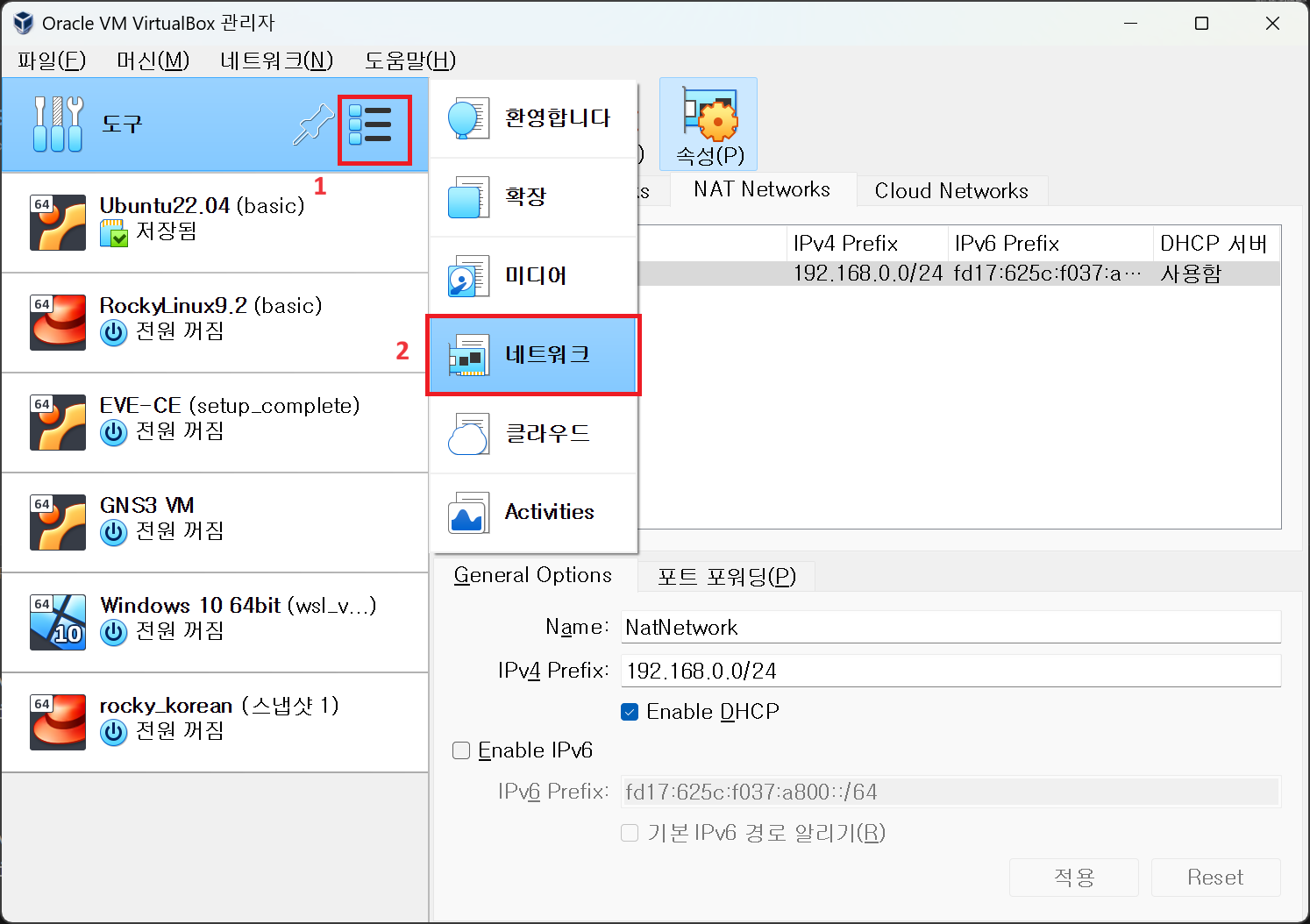The width and height of the screenshot is (1310, 924).
Task: Click the IPv4 Prefix column header
Action: tap(867, 244)
